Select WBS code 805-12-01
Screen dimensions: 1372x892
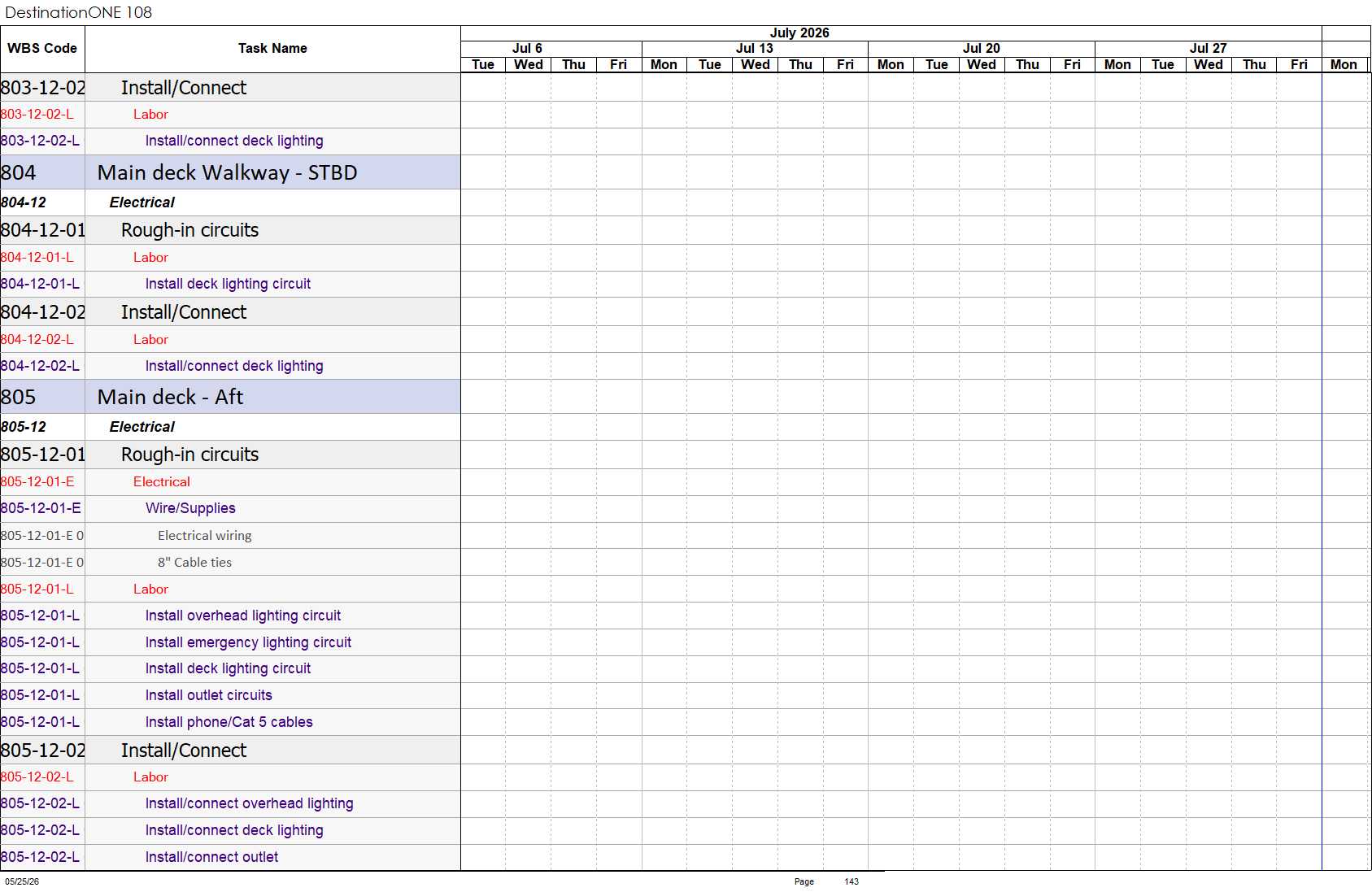click(x=42, y=455)
